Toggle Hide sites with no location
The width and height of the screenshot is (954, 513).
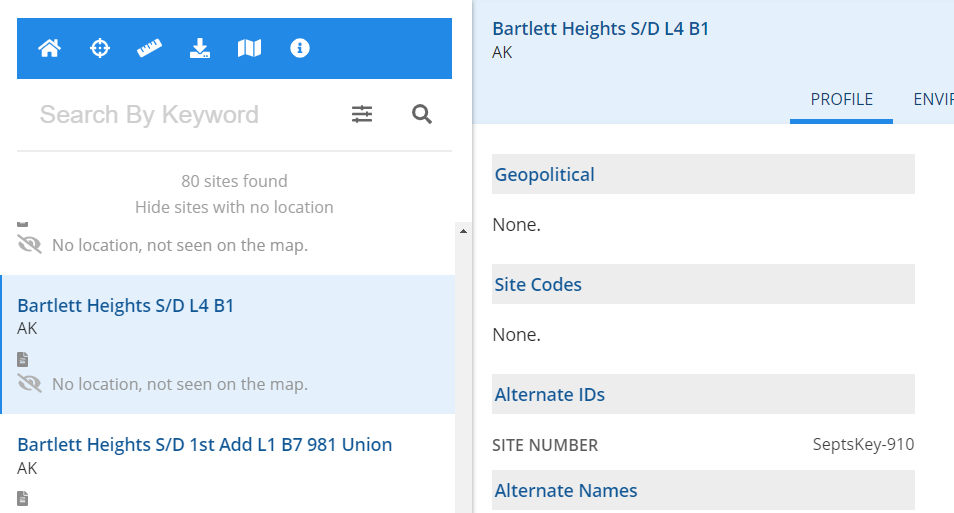(x=234, y=207)
